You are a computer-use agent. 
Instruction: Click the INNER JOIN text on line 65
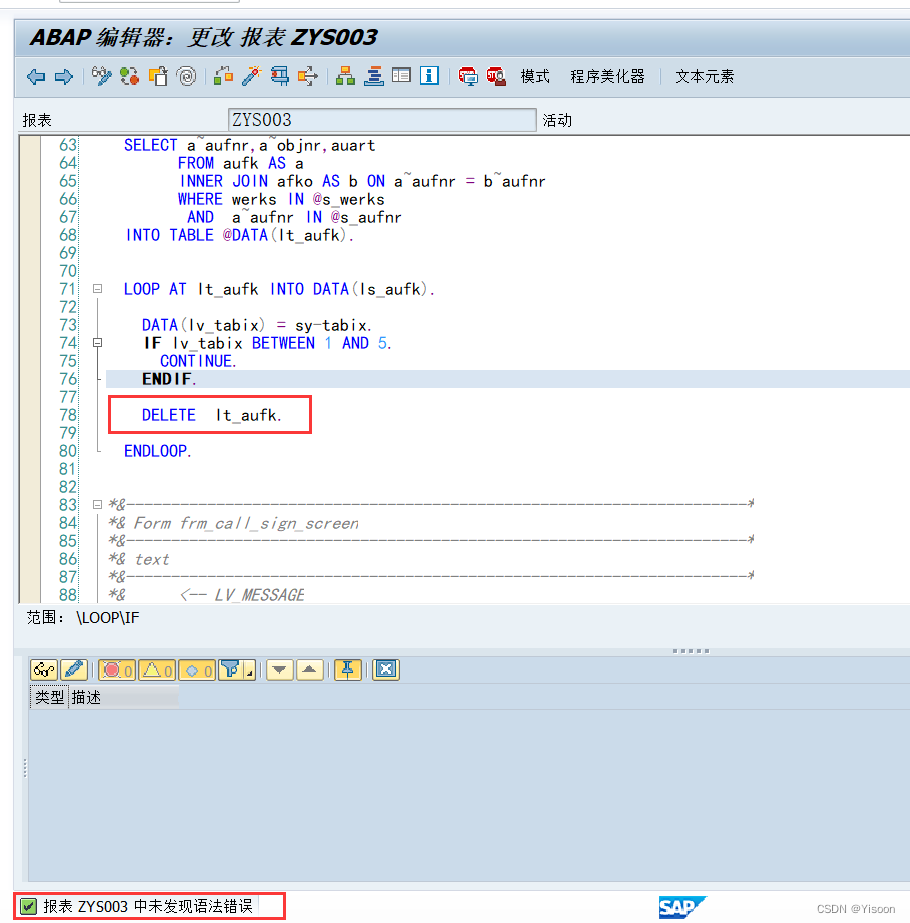tap(224, 181)
